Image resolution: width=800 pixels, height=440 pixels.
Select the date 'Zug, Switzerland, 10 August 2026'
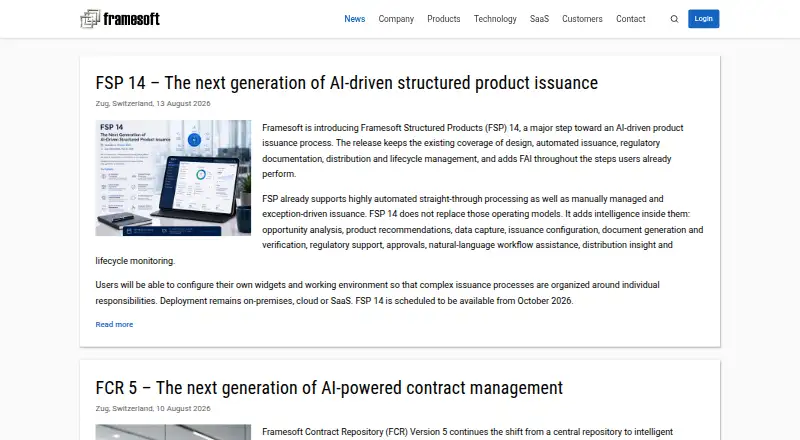pos(153,408)
